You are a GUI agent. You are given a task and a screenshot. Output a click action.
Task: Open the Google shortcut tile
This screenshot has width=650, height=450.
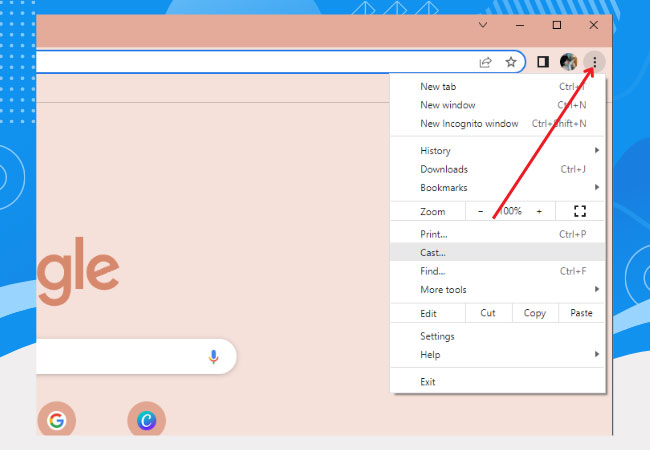(56, 420)
